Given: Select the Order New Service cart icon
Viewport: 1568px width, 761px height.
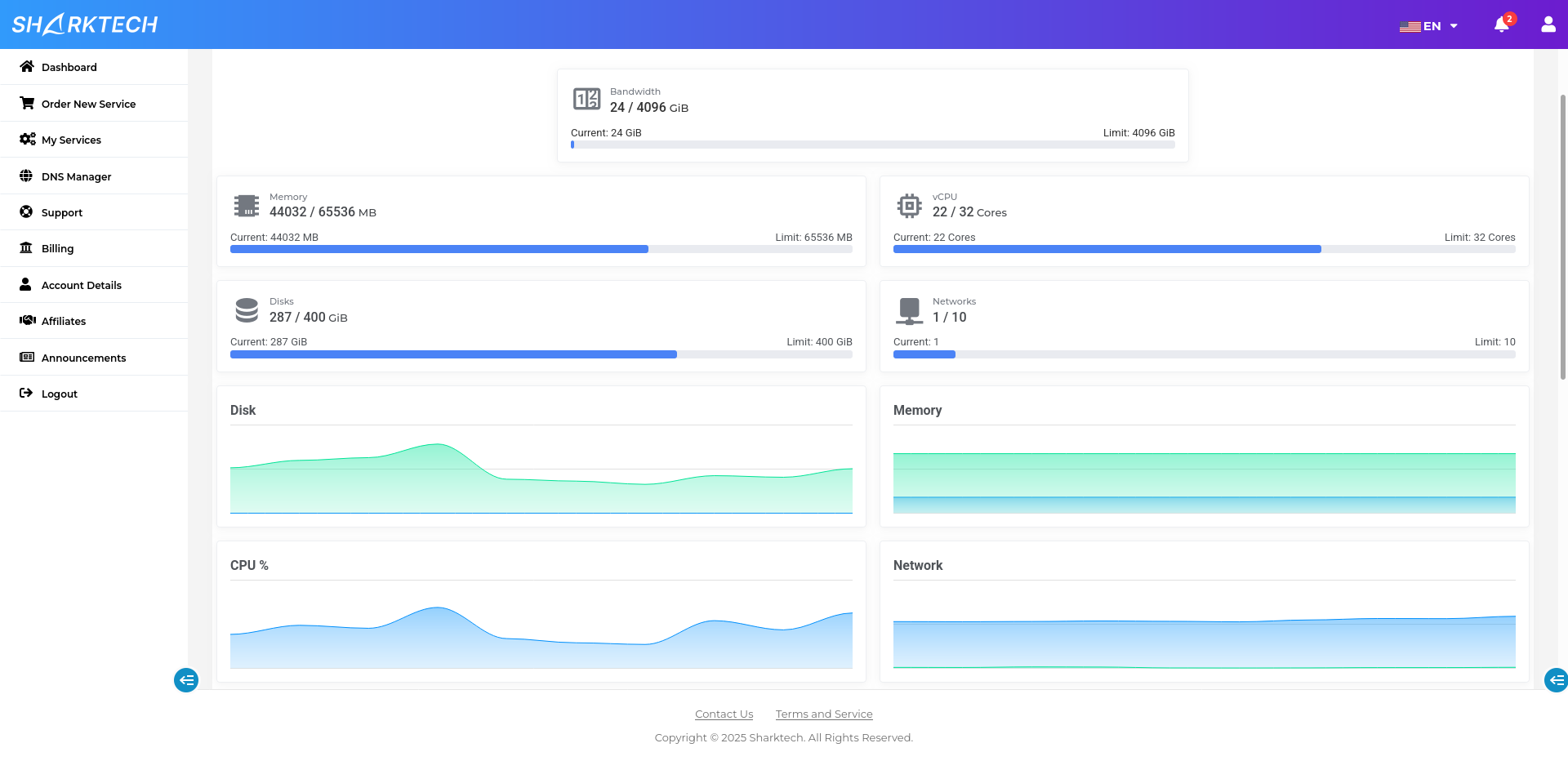Looking at the screenshot, I should (27, 103).
